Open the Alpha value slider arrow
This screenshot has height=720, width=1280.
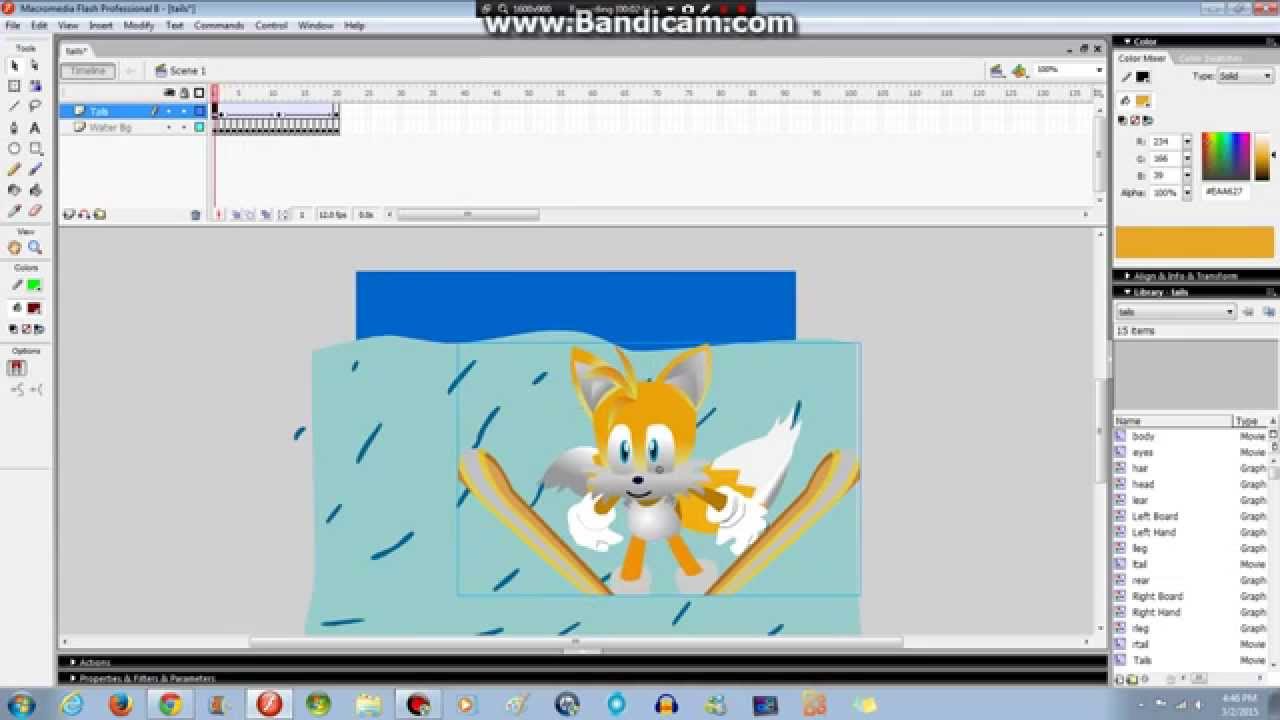coord(1187,193)
